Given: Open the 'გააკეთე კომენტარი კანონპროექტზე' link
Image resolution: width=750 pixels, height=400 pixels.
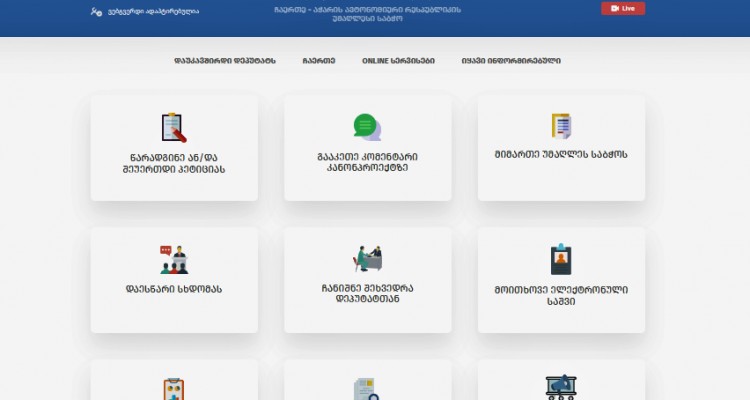Looking at the screenshot, I should 367,163.
